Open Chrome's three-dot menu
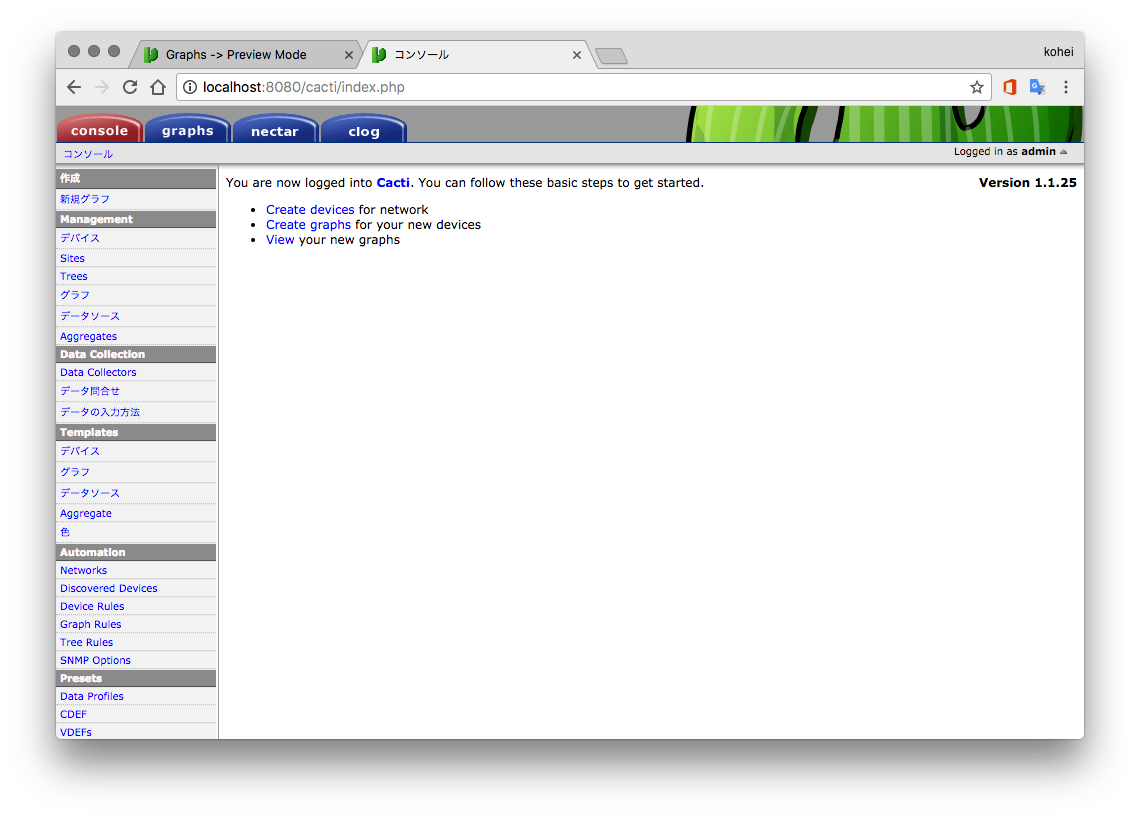 coord(1066,87)
